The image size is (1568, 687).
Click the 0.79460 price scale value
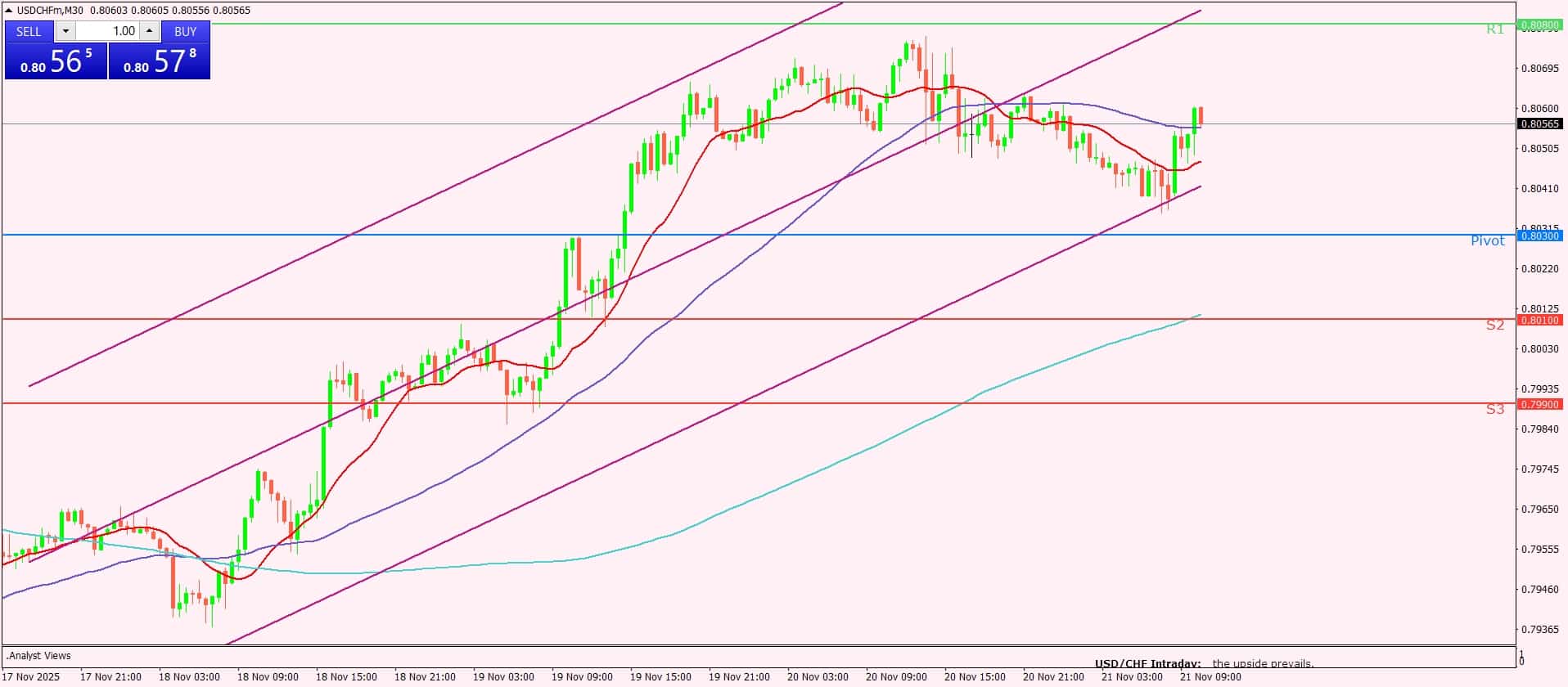[1539, 590]
